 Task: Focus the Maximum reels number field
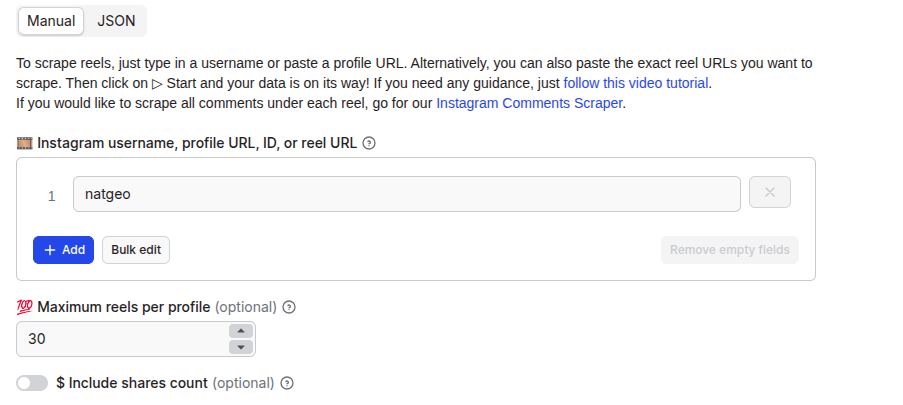[120, 339]
